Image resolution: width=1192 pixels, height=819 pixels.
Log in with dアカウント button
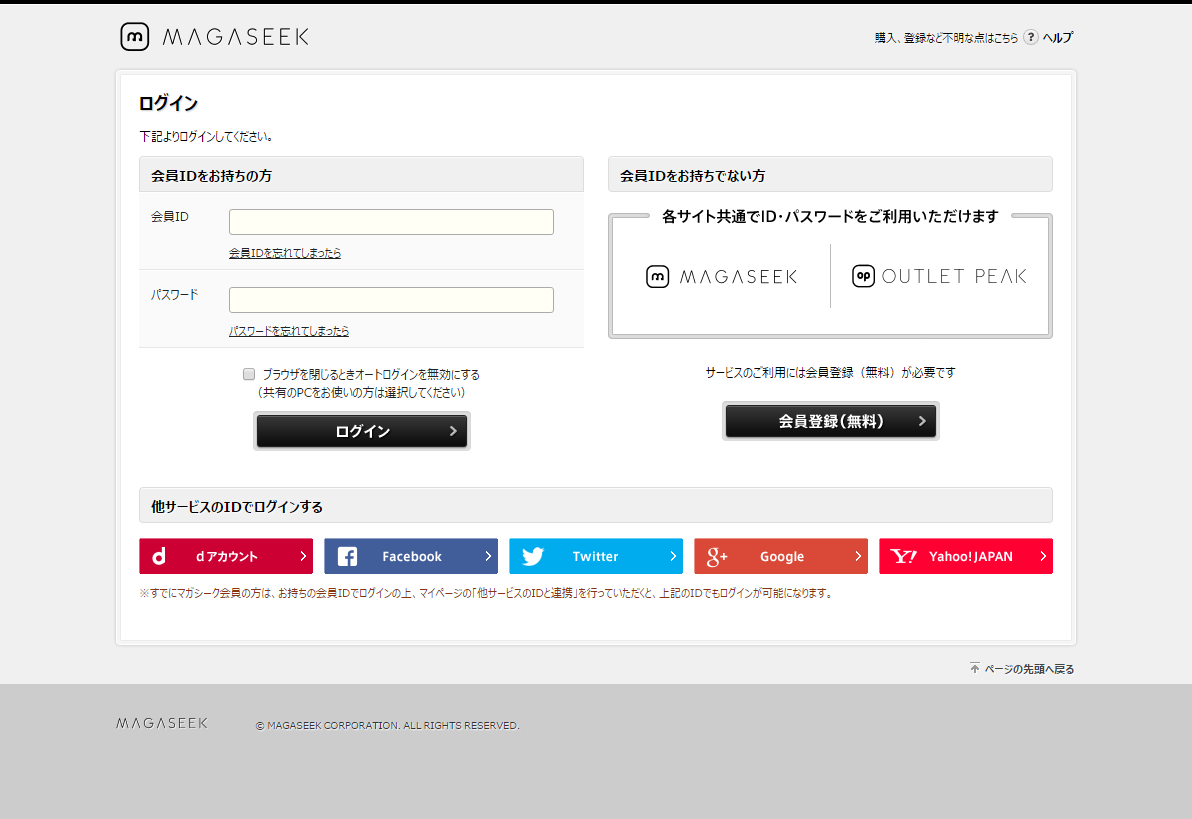[x=226, y=556]
